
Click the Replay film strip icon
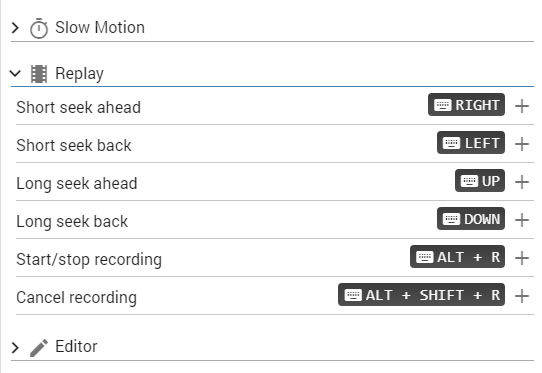(x=39, y=74)
